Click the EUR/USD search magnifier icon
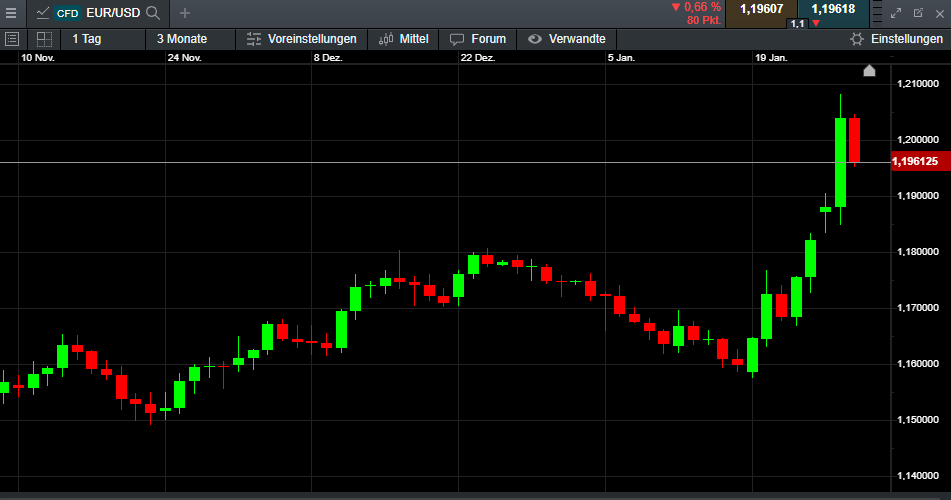 (x=152, y=13)
